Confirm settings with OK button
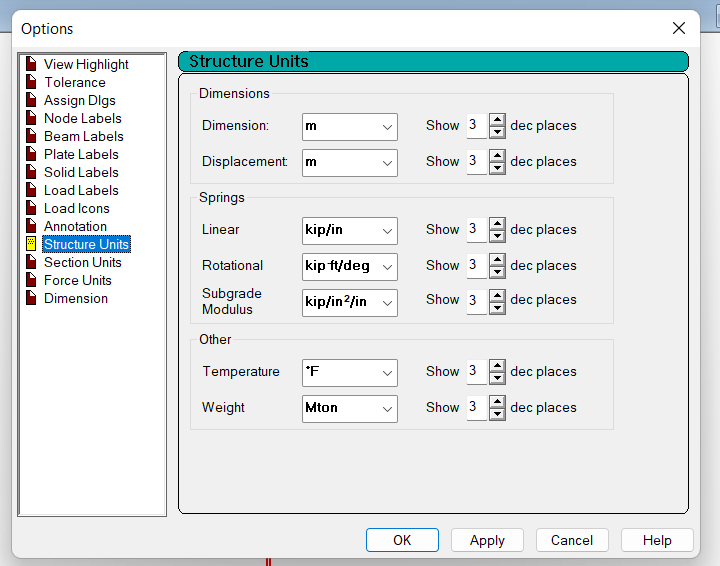720x566 pixels. click(x=402, y=540)
